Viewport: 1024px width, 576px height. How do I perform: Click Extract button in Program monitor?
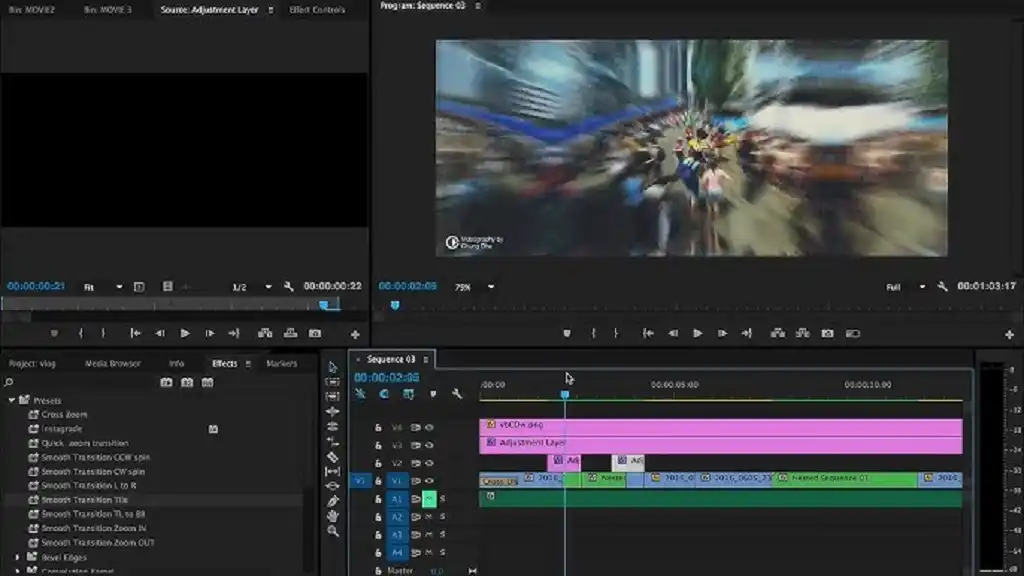click(x=803, y=333)
